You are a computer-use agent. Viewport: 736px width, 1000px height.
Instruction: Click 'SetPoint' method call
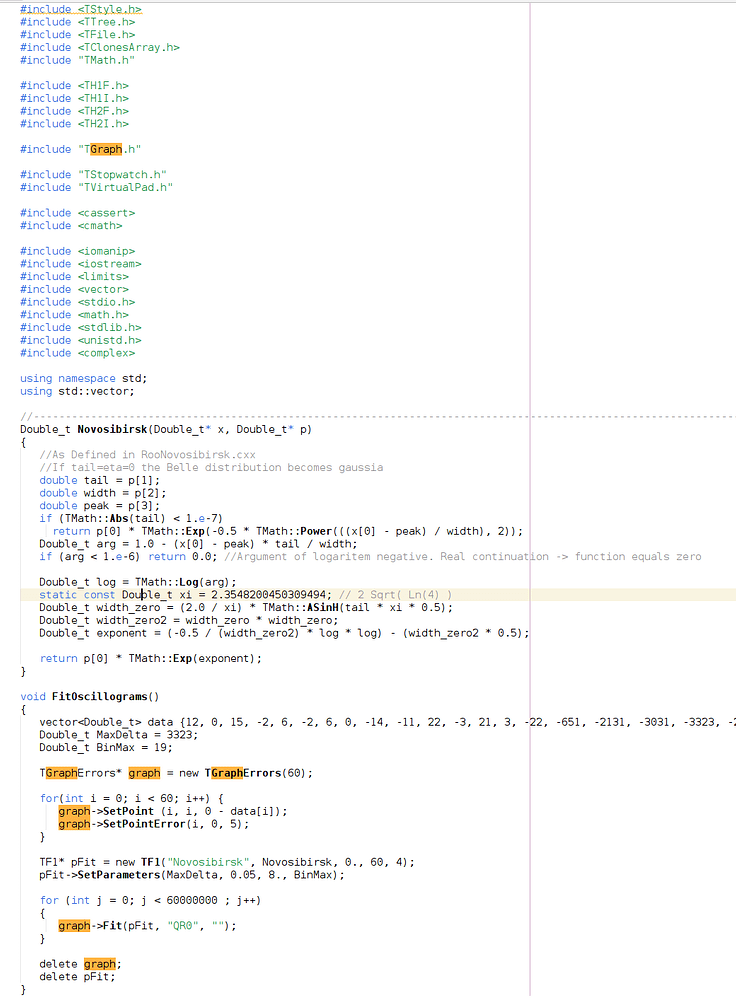tap(128, 811)
